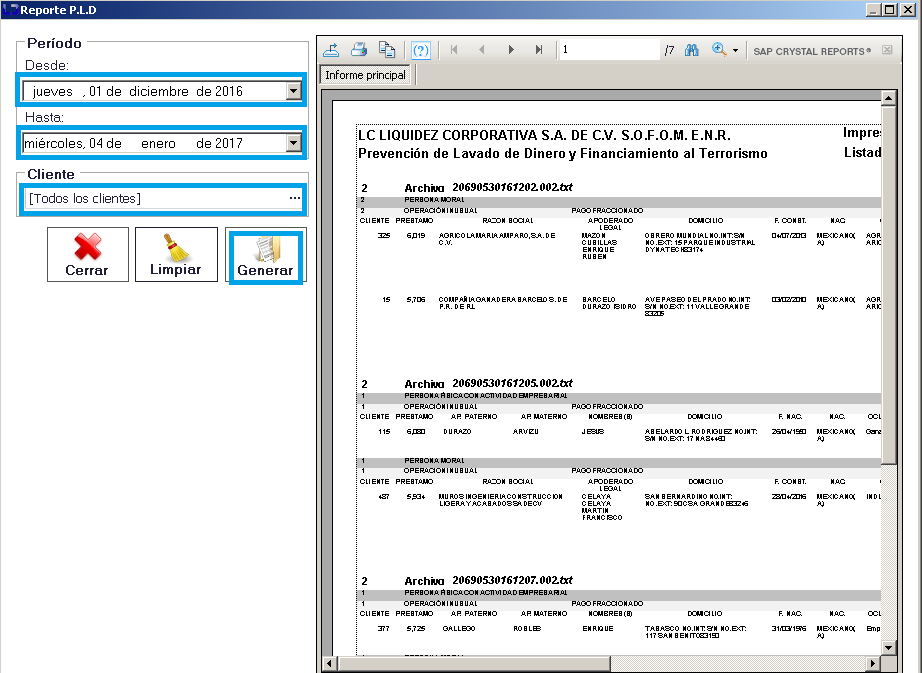Click the horizontal scrollbar thumb
922x673 pixels.
(473, 663)
